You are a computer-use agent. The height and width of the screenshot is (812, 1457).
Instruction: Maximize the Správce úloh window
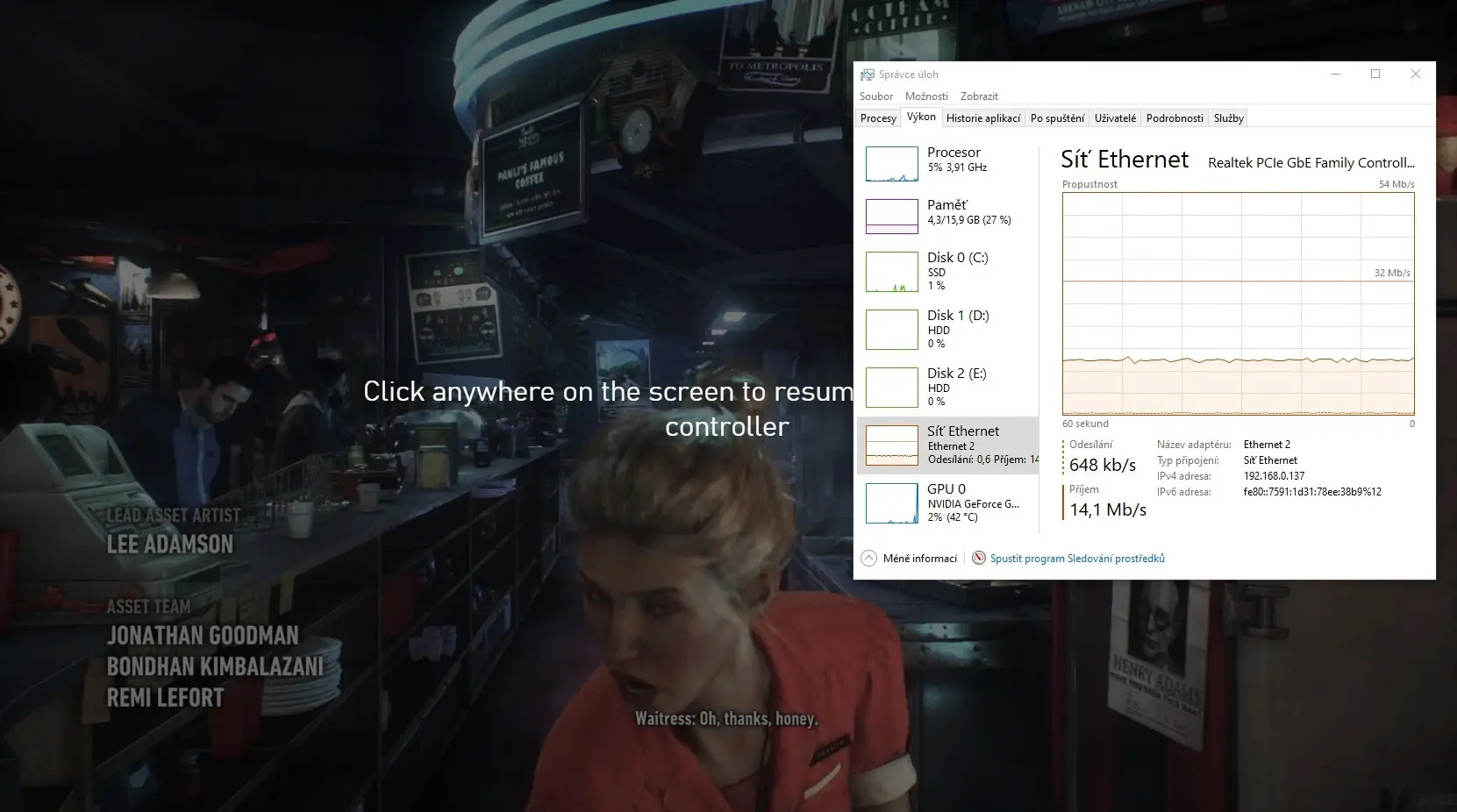1375,75
